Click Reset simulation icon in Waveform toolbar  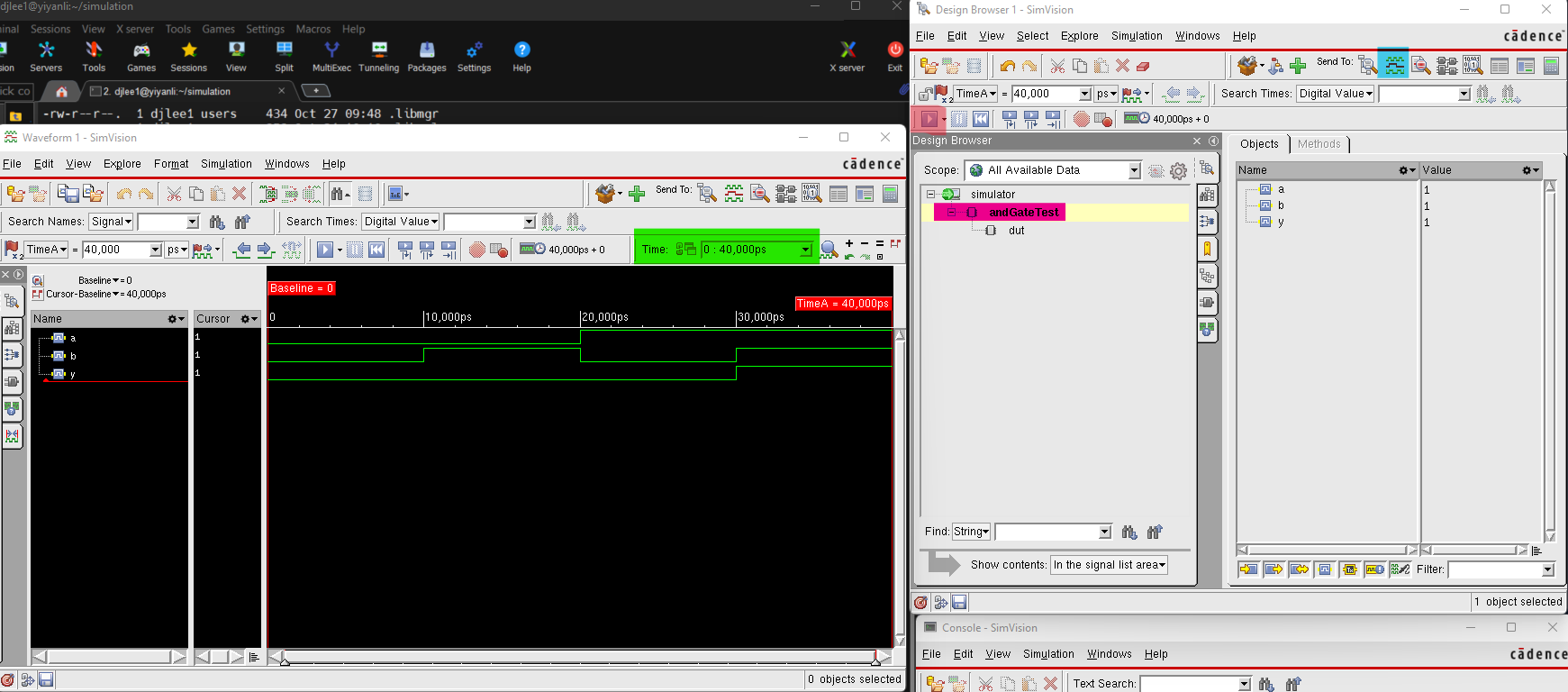(x=376, y=250)
